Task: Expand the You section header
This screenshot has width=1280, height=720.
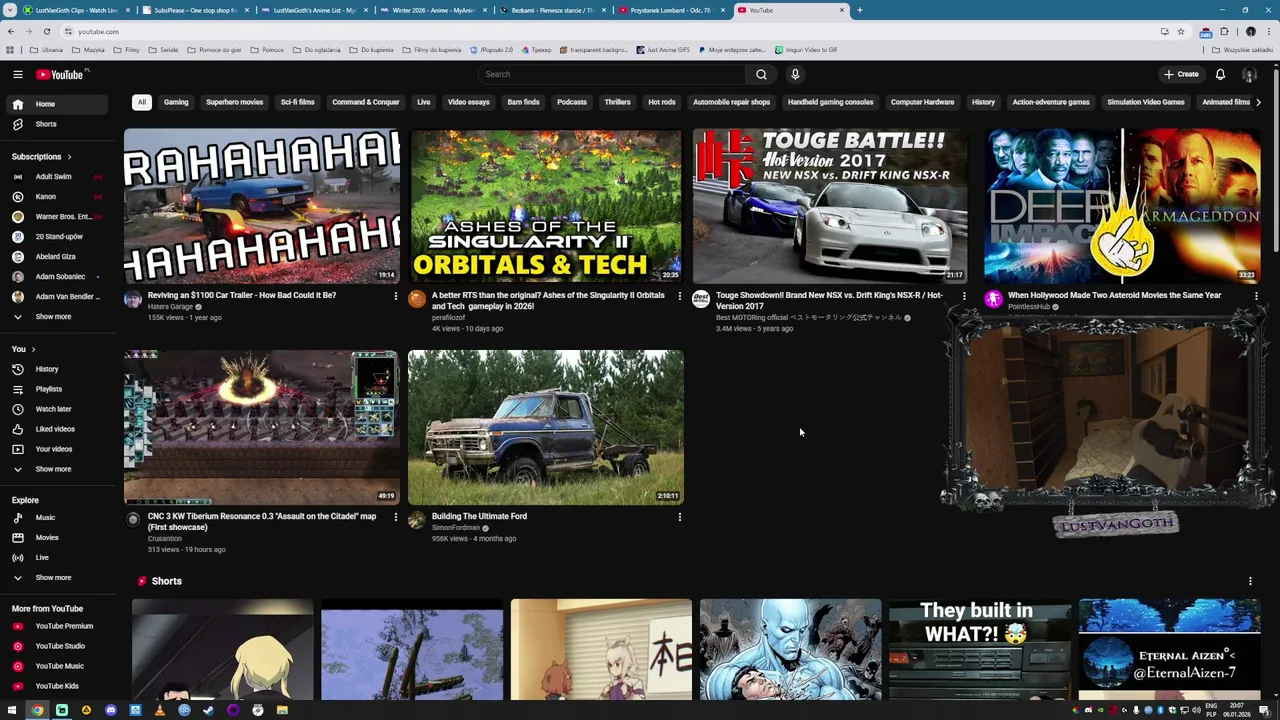Action: click(23, 349)
